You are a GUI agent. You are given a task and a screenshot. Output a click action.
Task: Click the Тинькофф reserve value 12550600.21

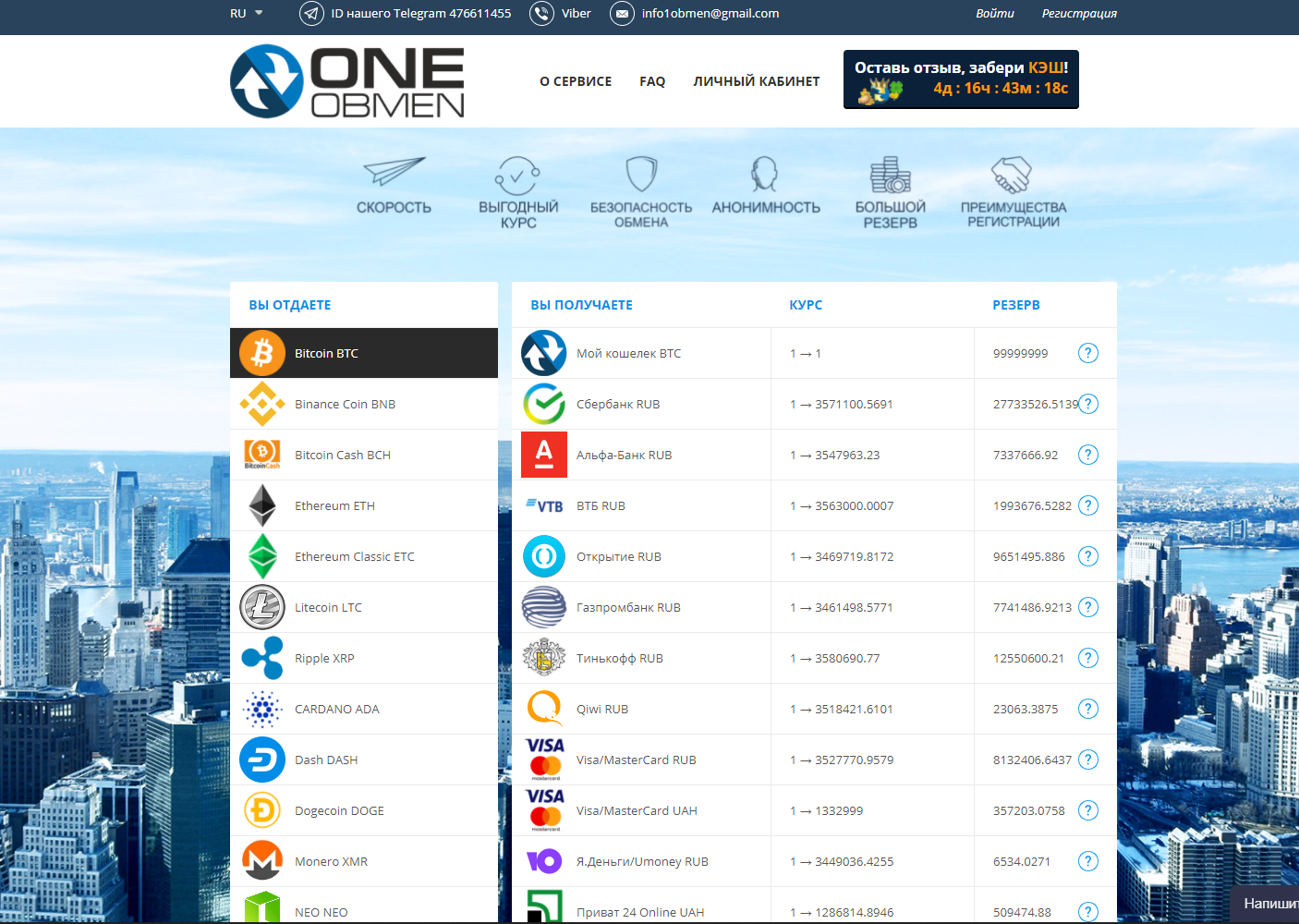pos(1028,659)
